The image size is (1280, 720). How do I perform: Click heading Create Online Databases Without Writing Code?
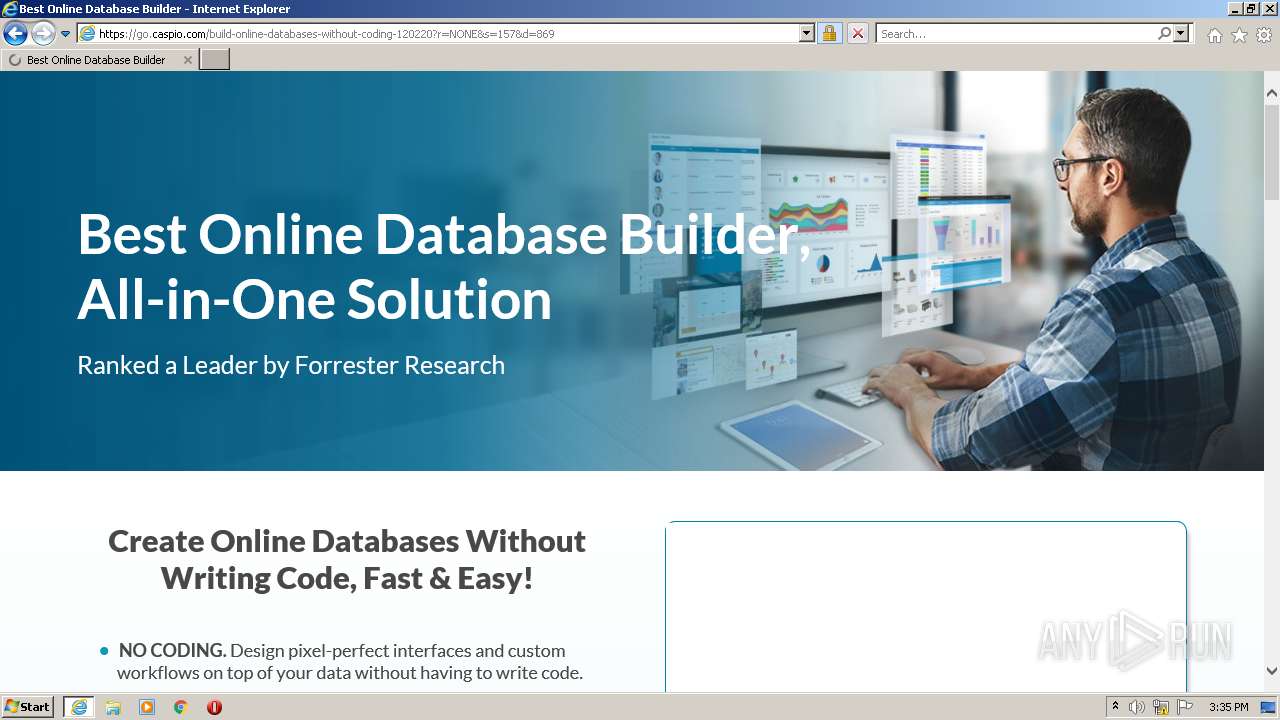click(x=347, y=559)
